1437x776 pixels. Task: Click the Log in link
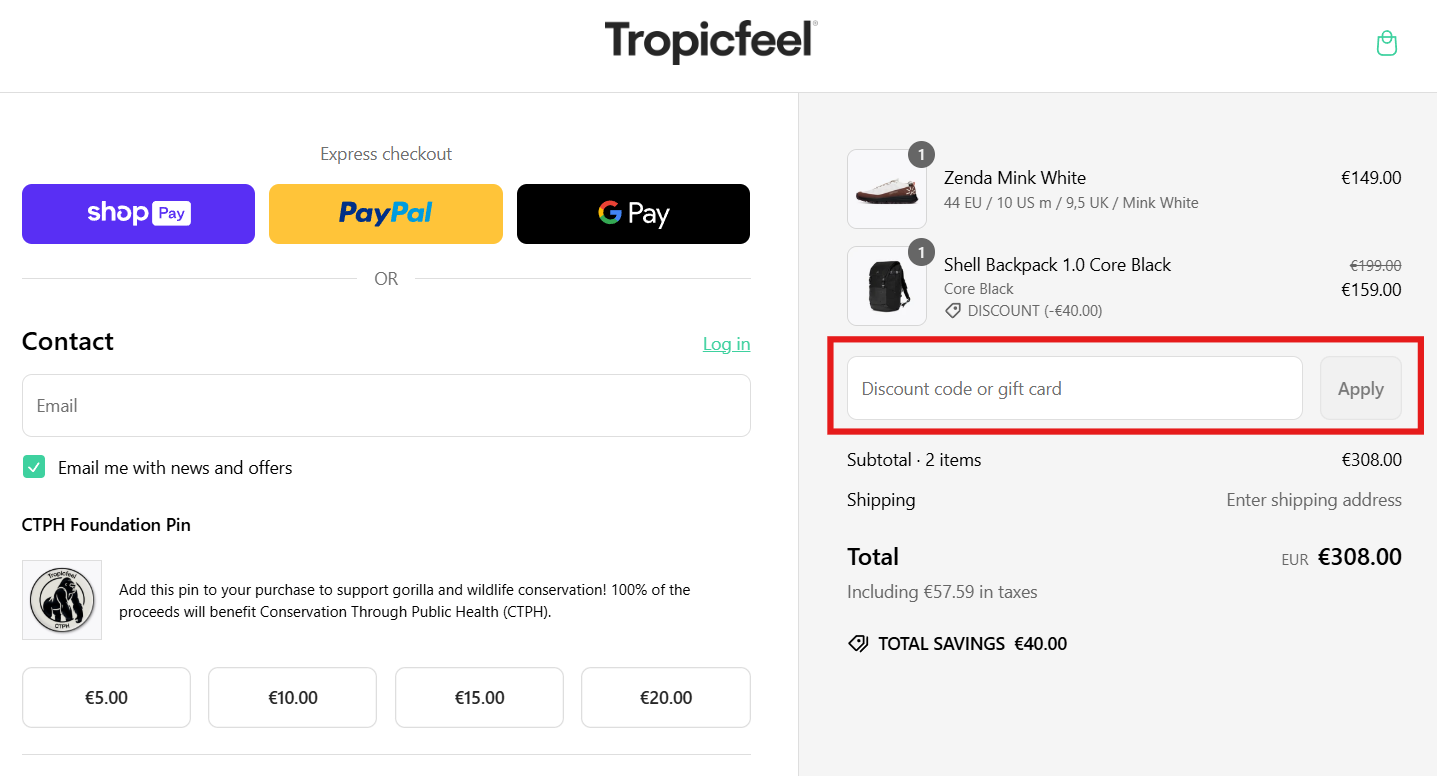pos(726,344)
